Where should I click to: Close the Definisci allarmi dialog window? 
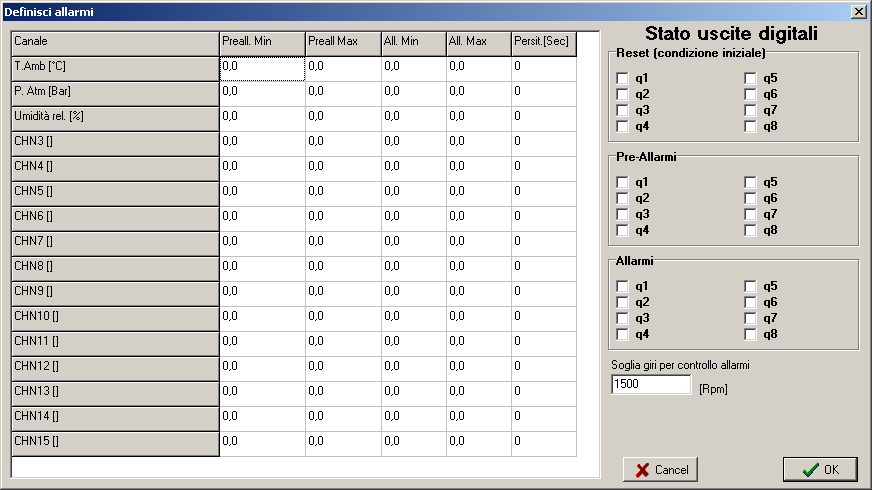click(858, 11)
